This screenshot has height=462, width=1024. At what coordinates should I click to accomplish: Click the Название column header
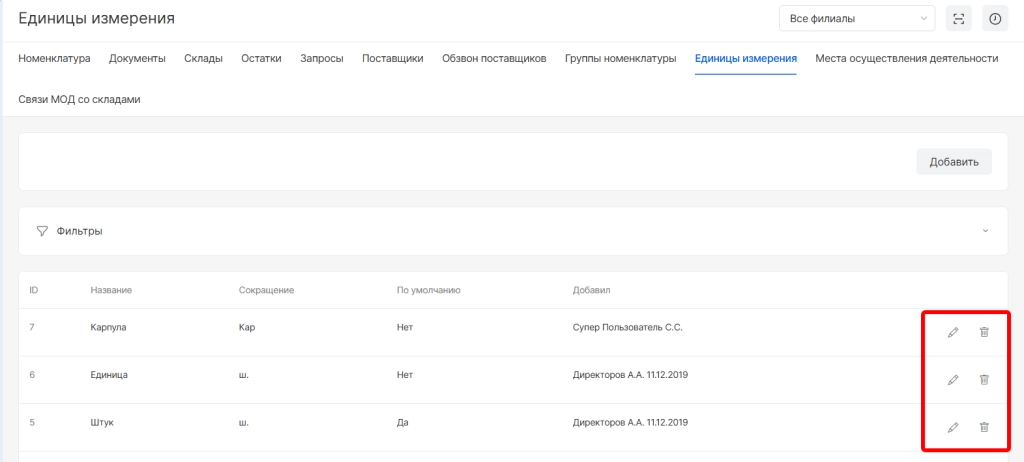[111, 290]
